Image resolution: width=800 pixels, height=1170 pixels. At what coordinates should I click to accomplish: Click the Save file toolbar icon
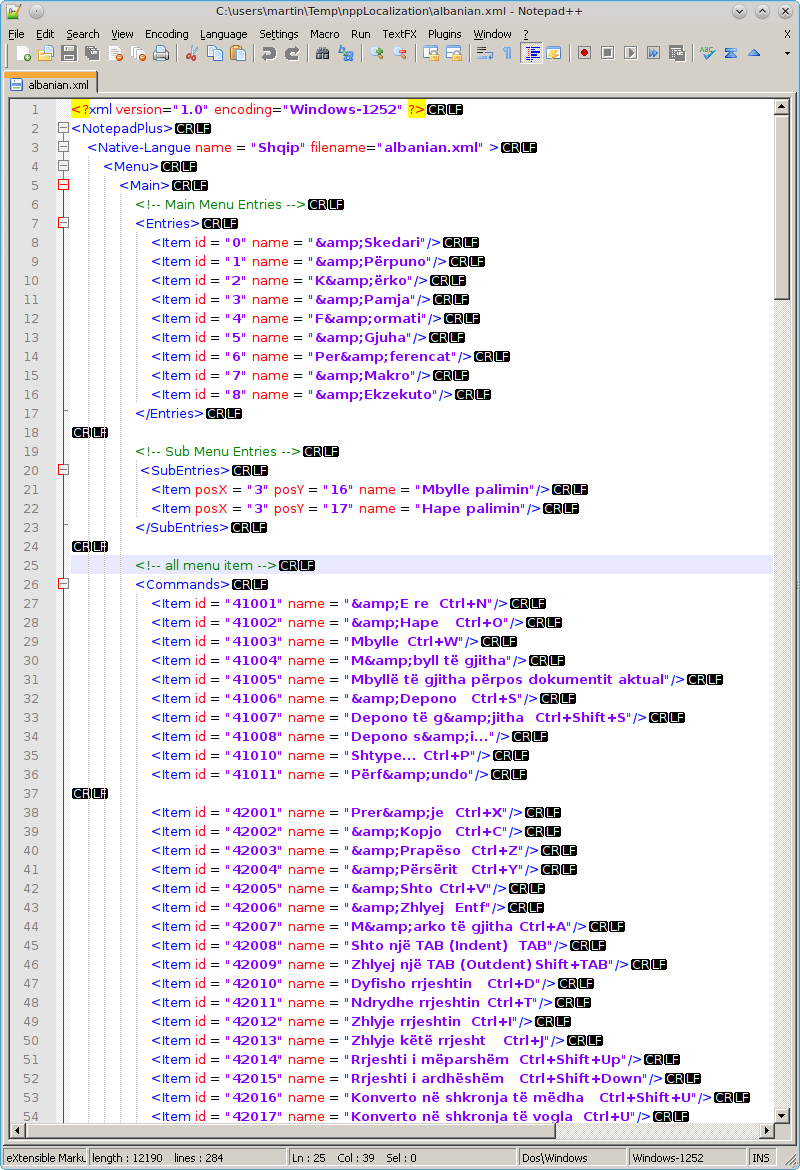[69, 53]
